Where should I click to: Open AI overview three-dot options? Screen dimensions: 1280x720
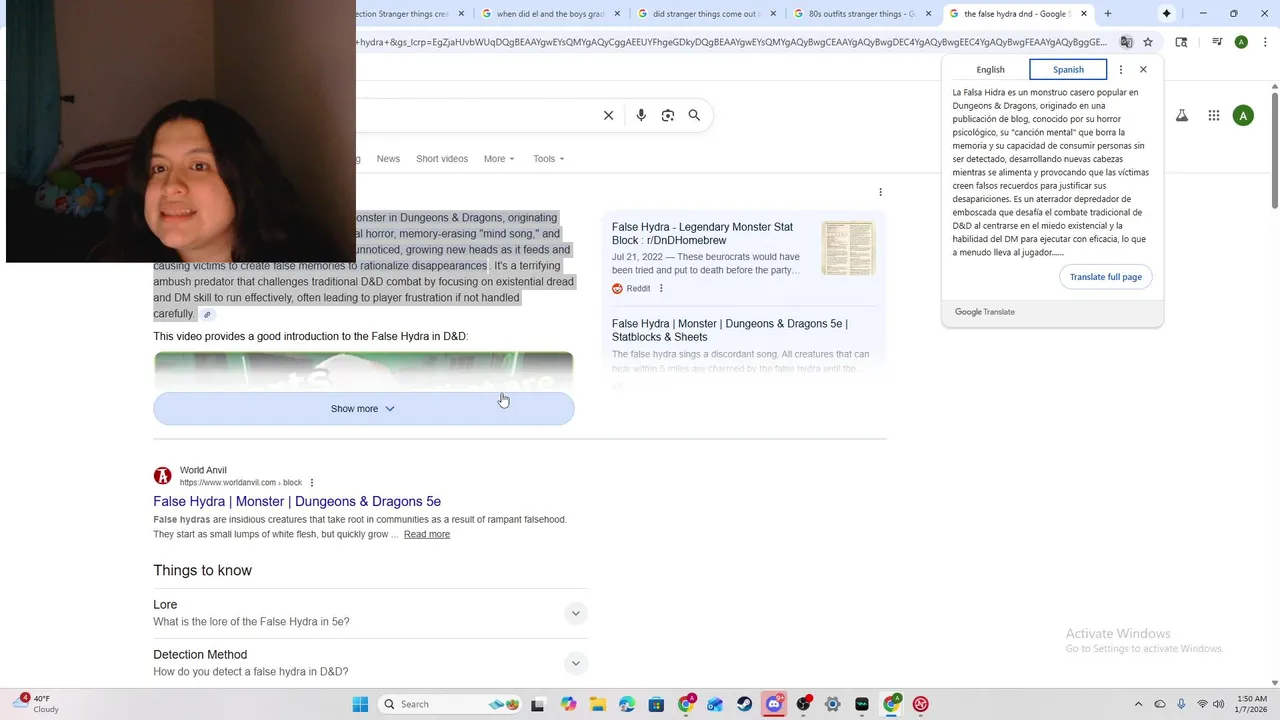[x=880, y=192]
